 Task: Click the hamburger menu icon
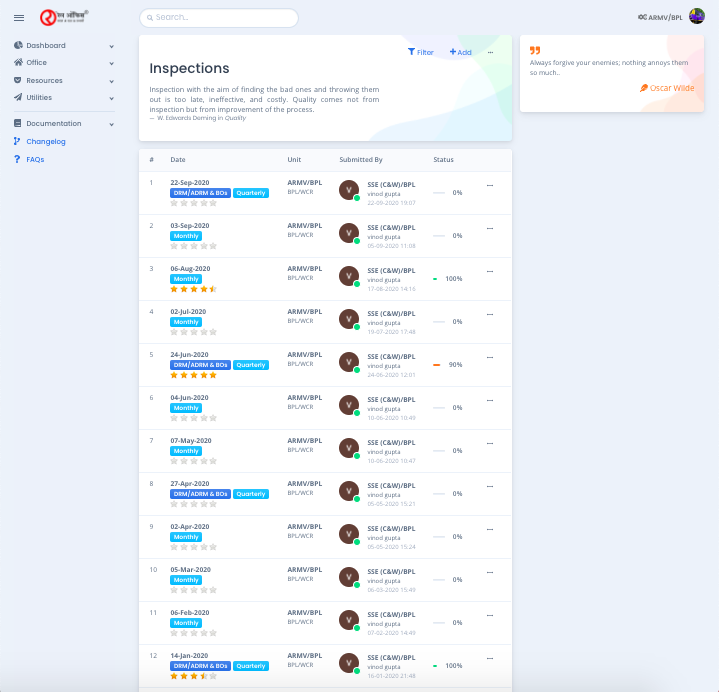click(19, 18)
